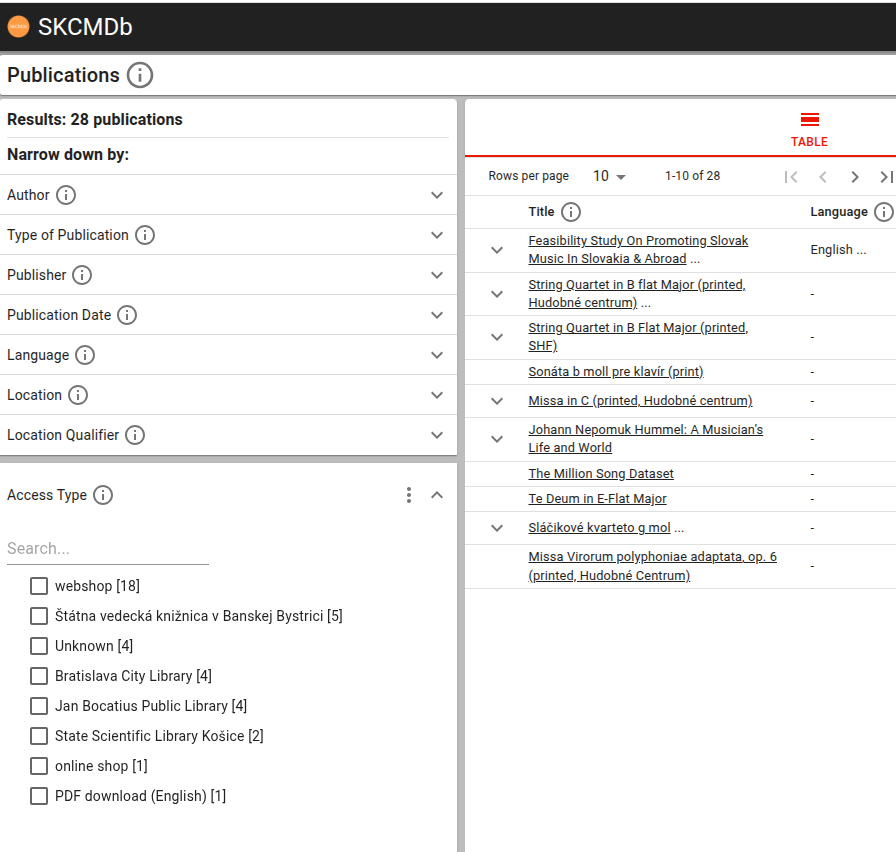Click info icon next to Title column

click(x=571, y=212)
